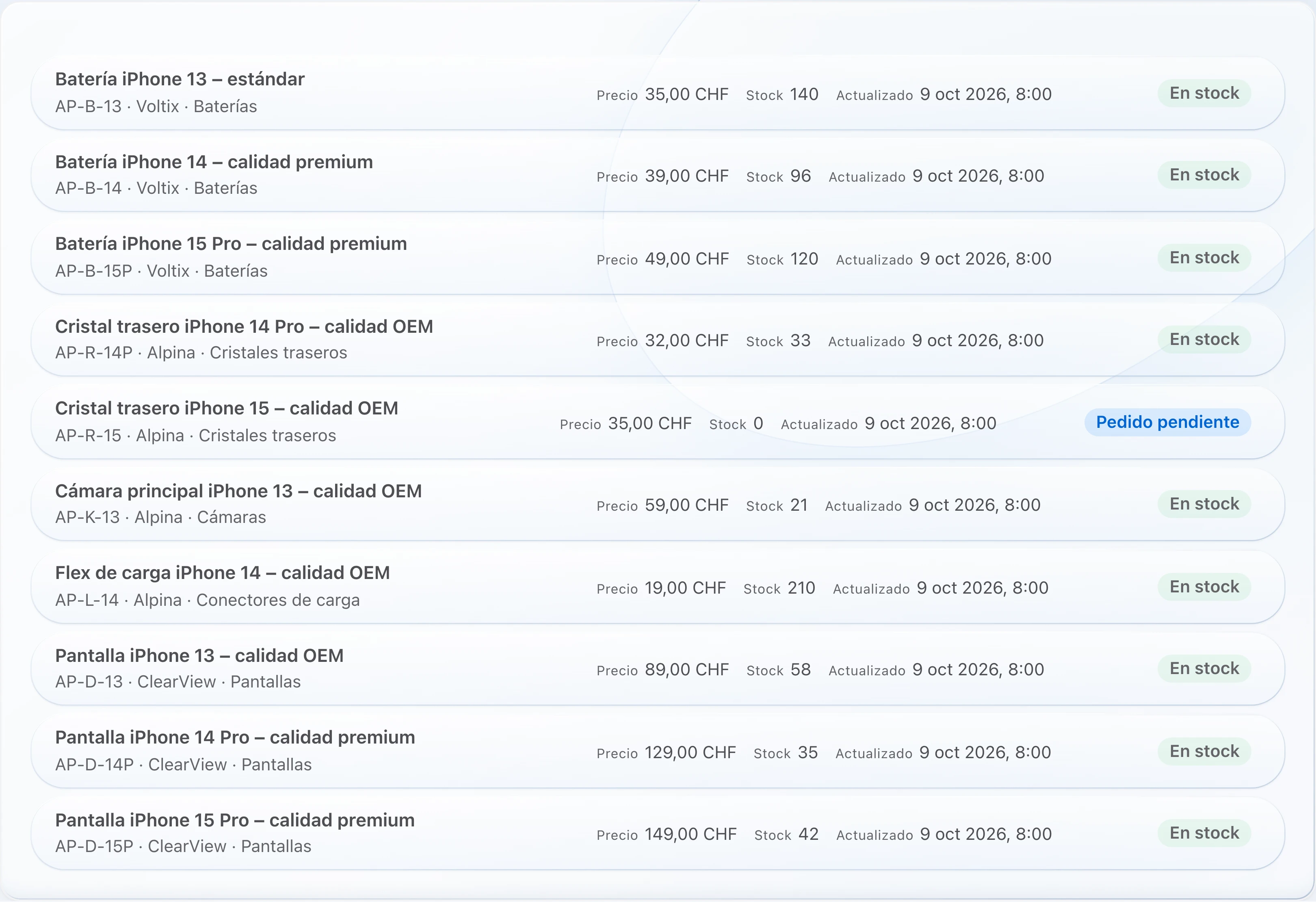Select Pantalla iPhone 13 – calidad OEM
This screenshot has height=902, width=1316.
(x=658, y=669)
